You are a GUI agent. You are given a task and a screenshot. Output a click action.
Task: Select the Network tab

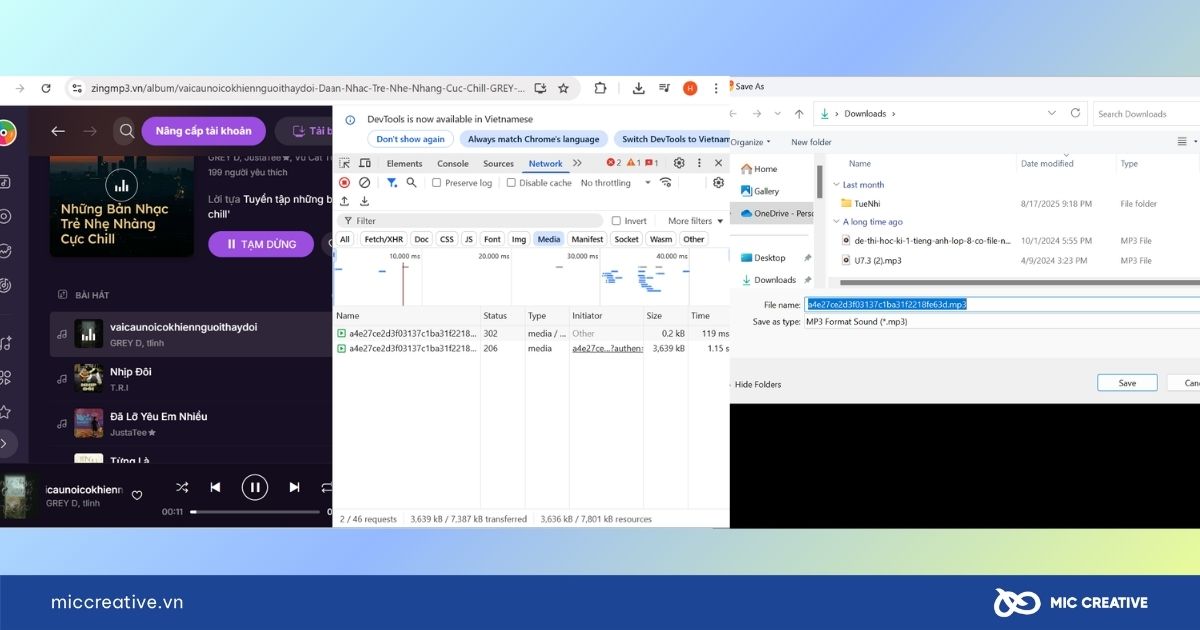(546, 163)
